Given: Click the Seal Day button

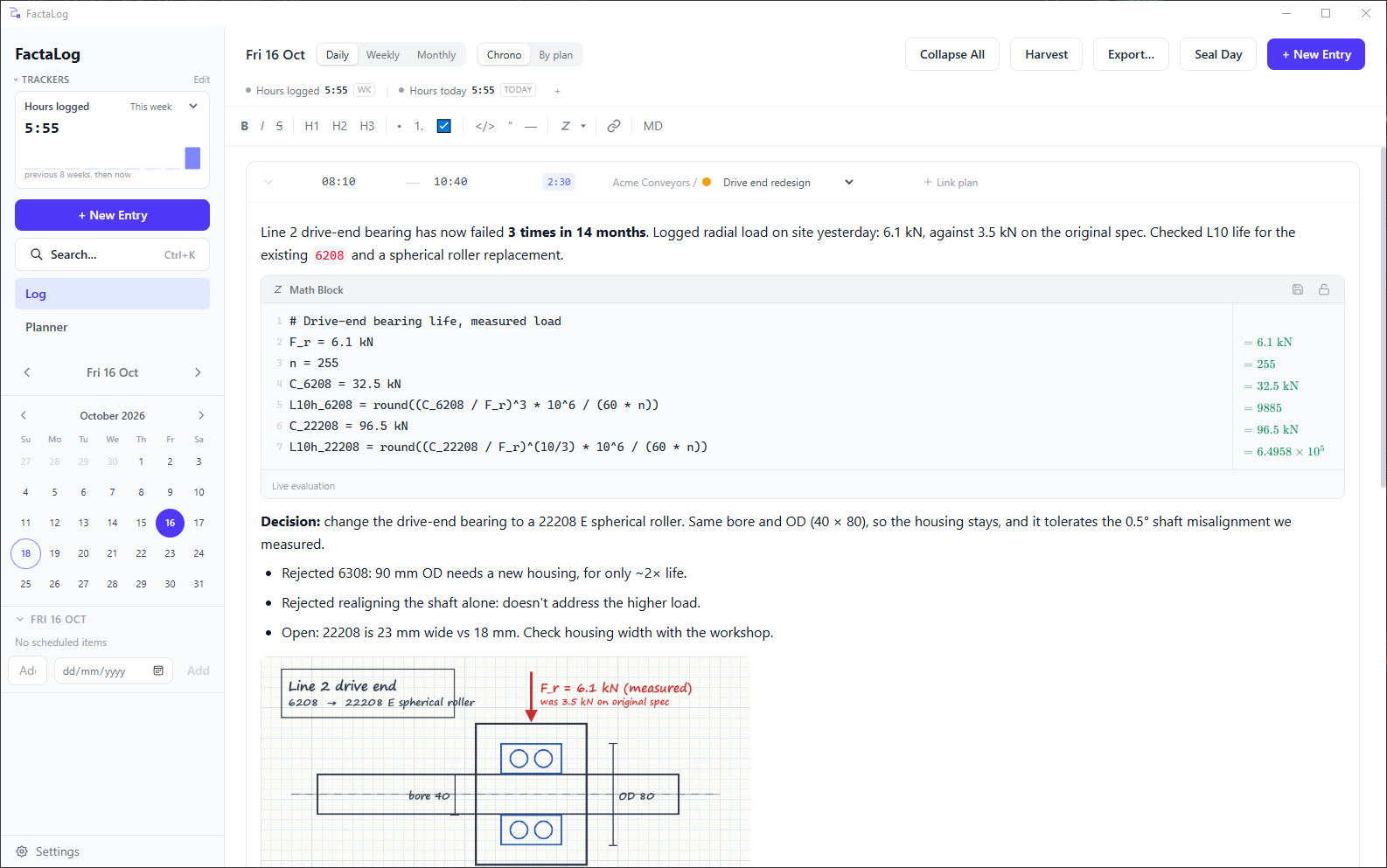Looking at the screenshot, I should pyautogui.click(x=1218, y=54).
